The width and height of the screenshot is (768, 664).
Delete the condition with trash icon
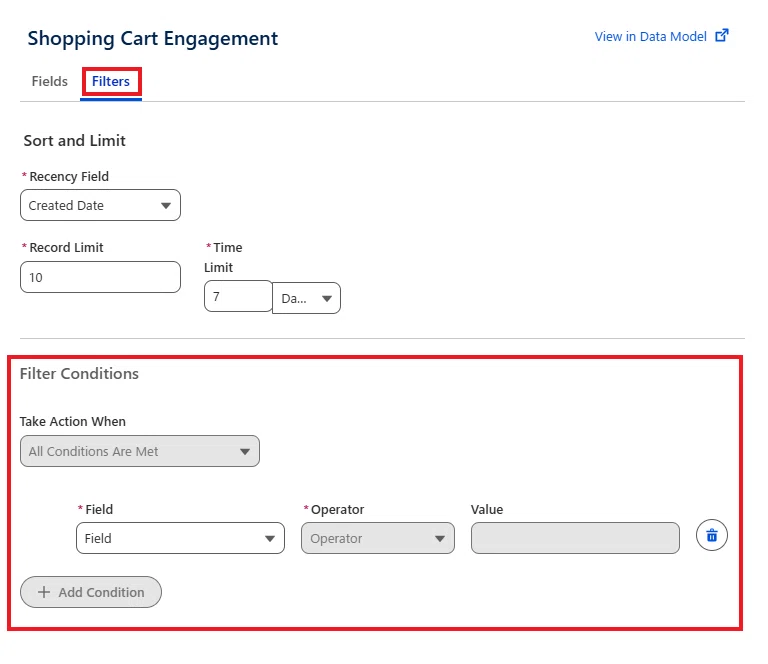point(712,535)
